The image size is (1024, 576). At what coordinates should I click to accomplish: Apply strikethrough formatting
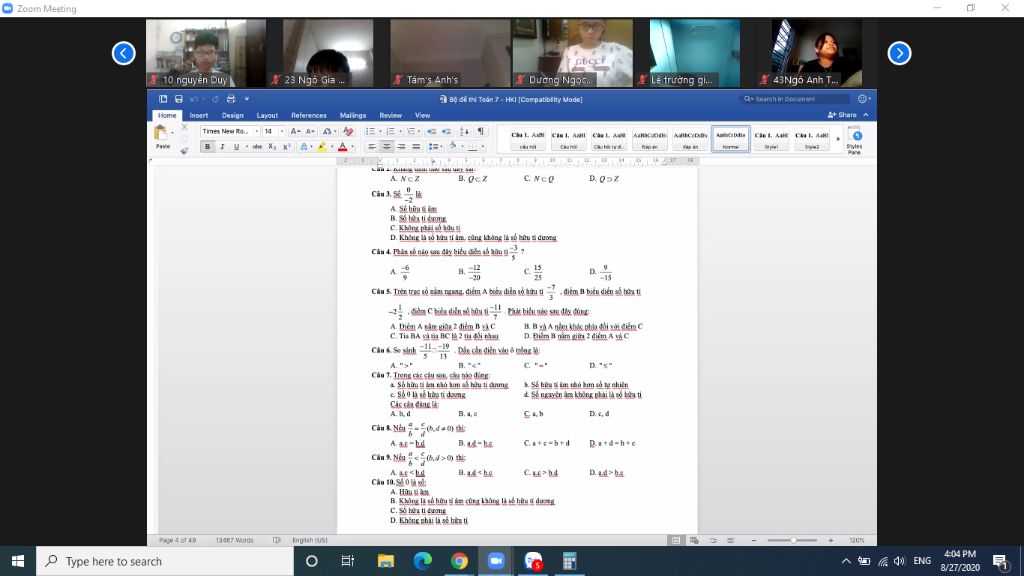[x=257, y=147]
